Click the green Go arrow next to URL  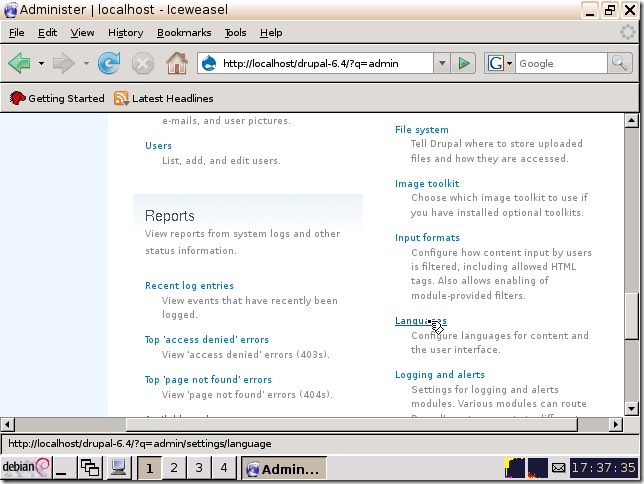[x=464, y=63]
